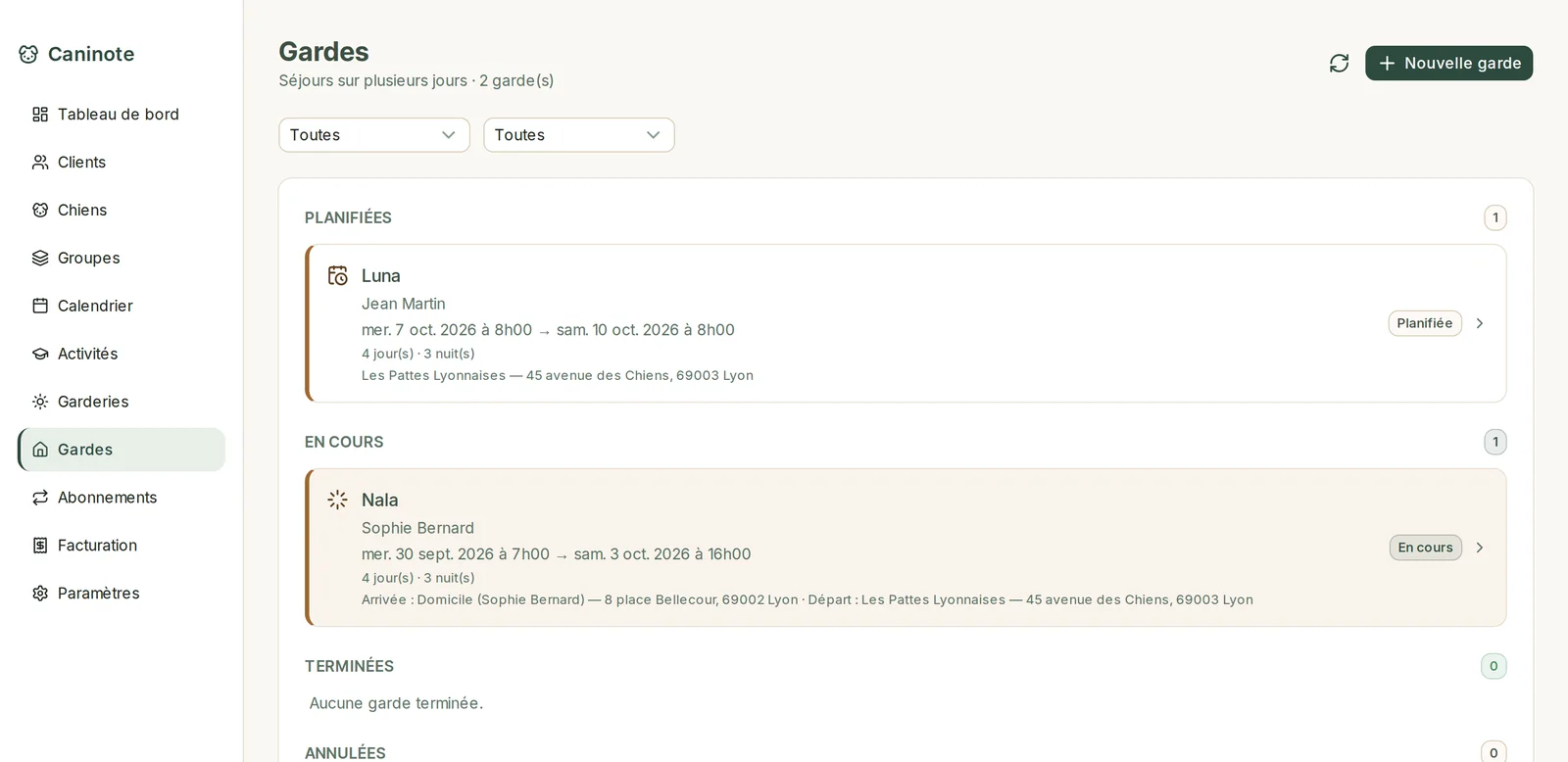
Task: Open the first Toutes filter dropdown
Action: pos(374,135)
